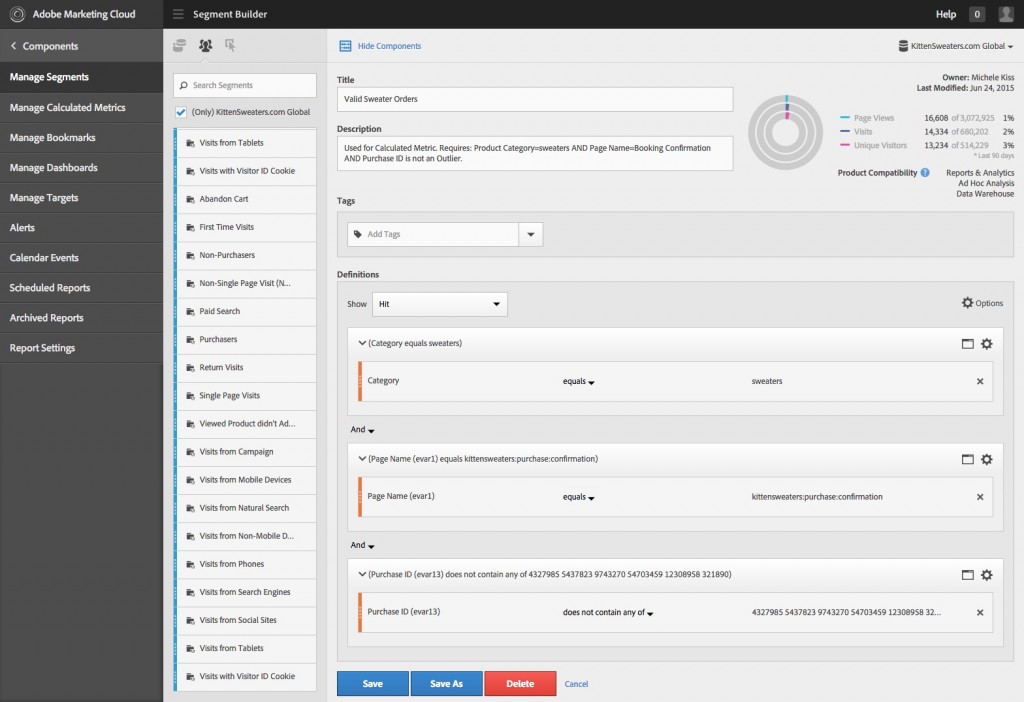Open Manage Segments in the sidebar

pos(81,77)
